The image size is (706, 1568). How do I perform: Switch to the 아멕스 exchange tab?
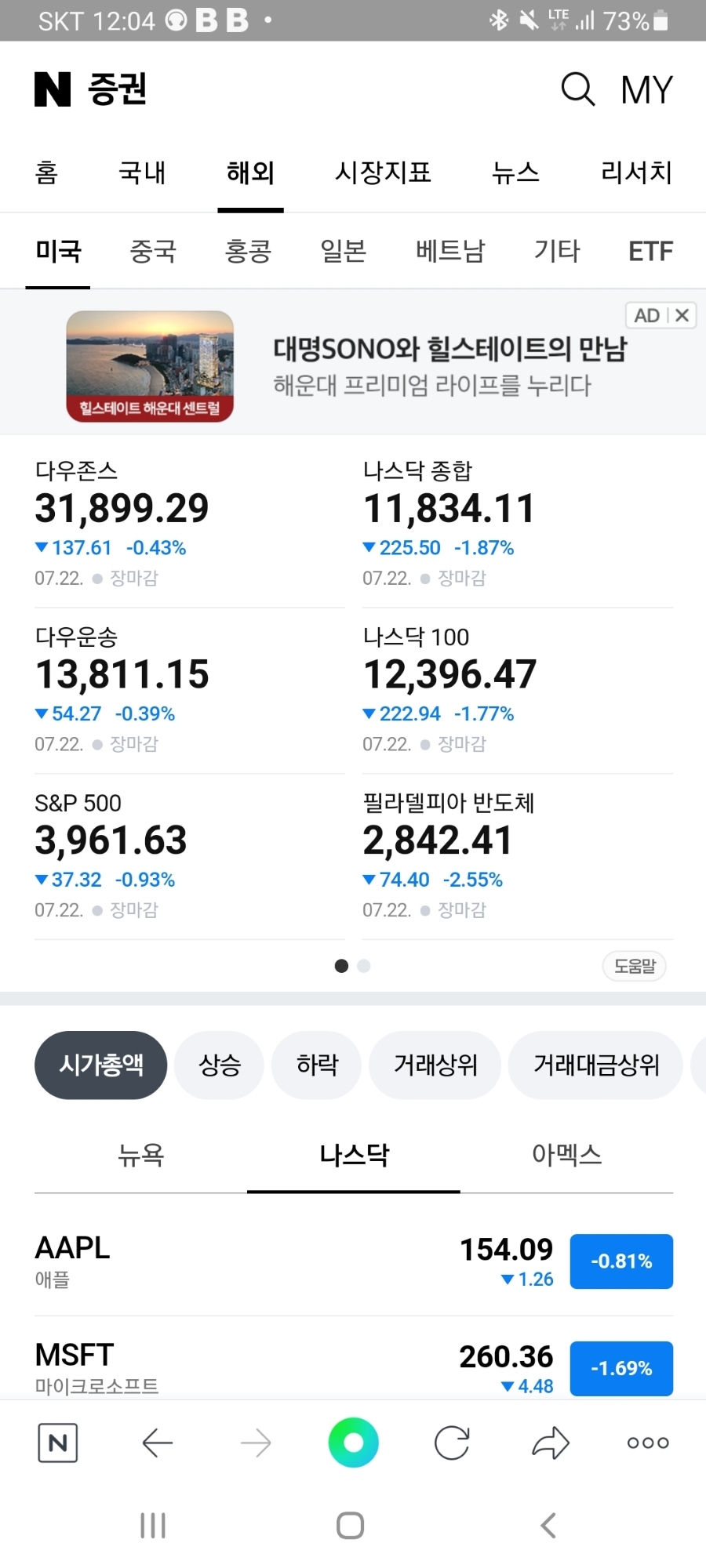(x=566, y=1155)
